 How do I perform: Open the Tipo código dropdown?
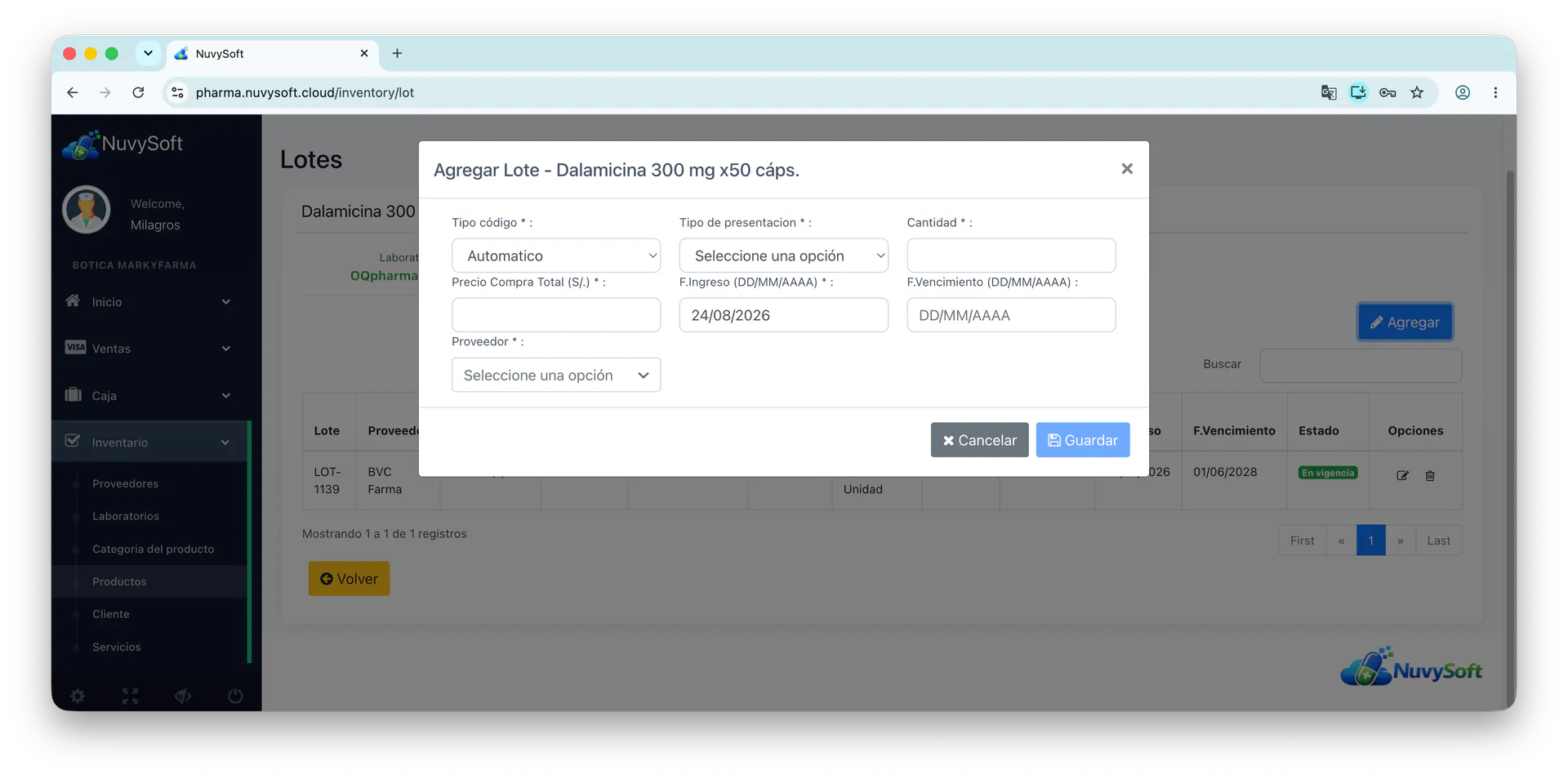click(556, 256)
